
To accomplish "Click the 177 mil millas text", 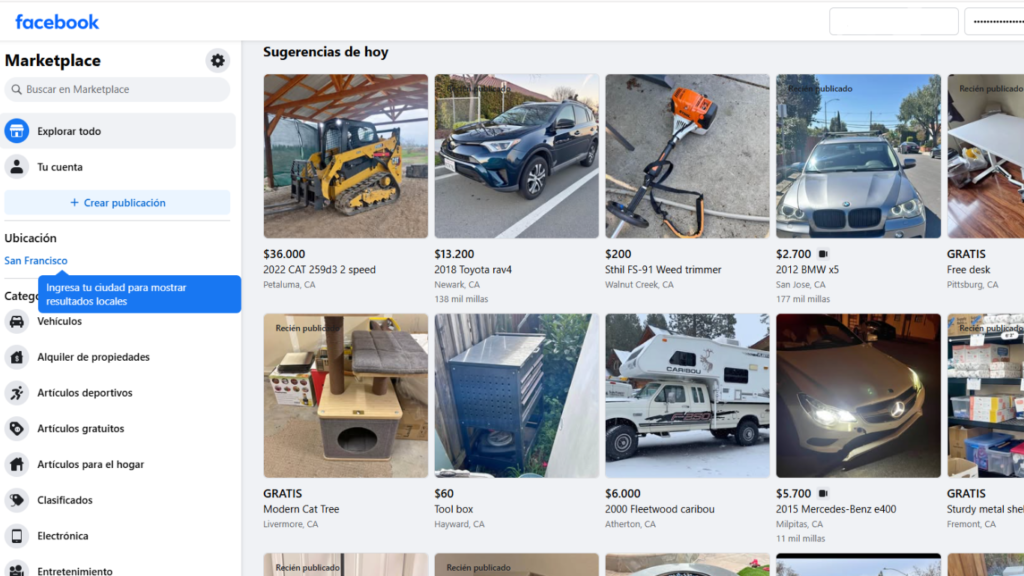I will [x=803, y=299].
